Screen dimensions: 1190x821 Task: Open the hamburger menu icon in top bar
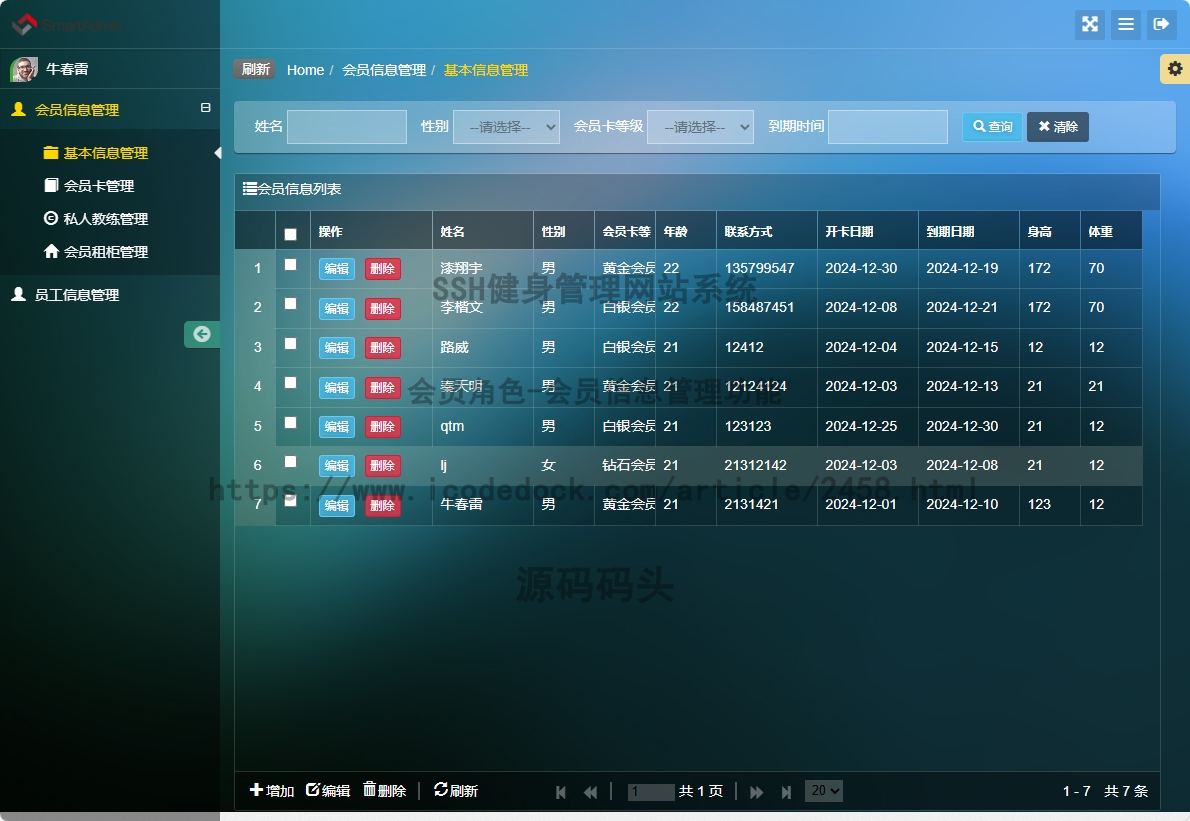point(1125,24)
